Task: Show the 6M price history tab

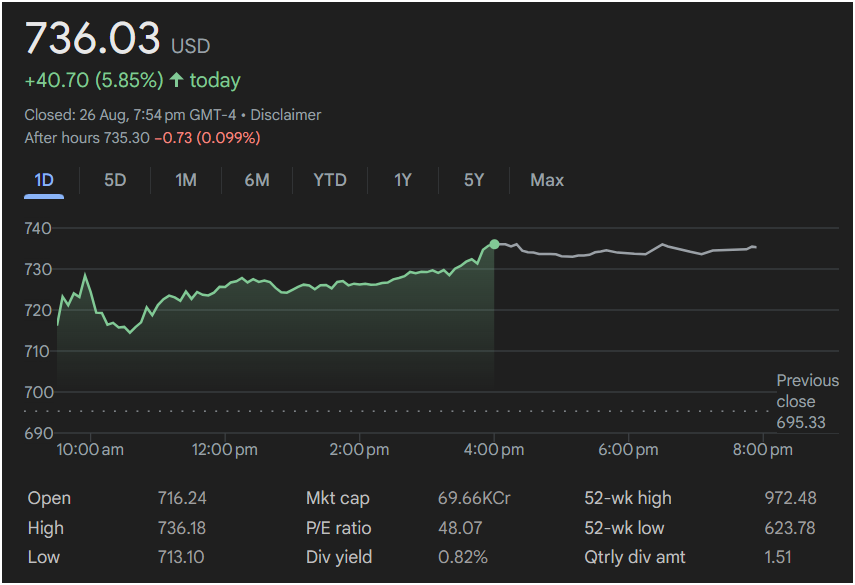Action: [x=257, y=180]
